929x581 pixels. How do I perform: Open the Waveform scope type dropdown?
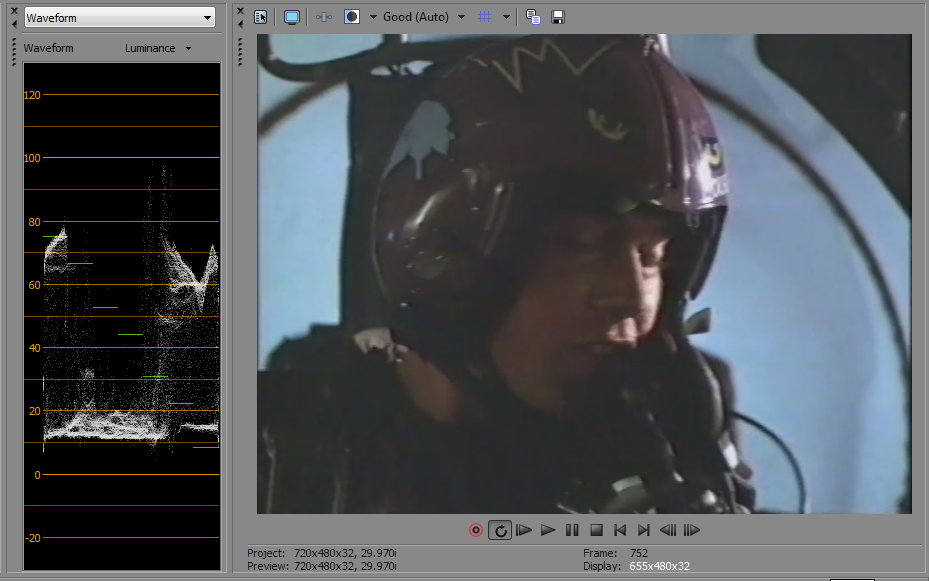[x=119, y=18]
